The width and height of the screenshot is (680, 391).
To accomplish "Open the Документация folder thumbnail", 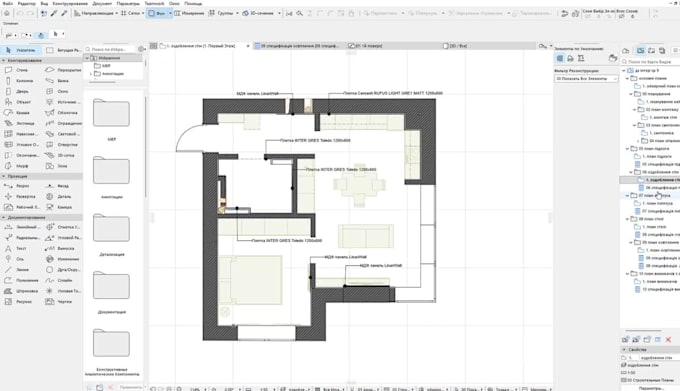I will [111, 285].
